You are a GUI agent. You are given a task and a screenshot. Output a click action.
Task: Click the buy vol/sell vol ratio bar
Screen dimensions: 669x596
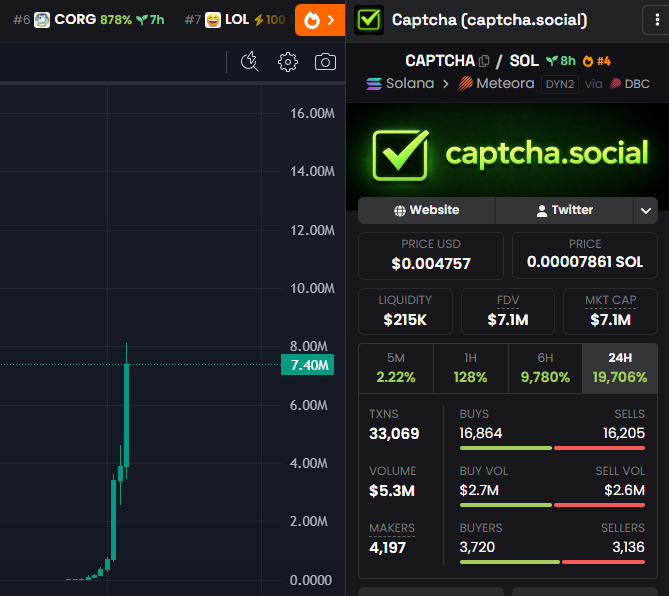point(553,505)
